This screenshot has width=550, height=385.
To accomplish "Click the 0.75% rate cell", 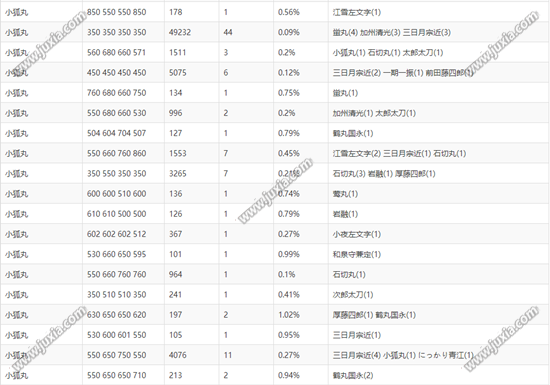I will (x=288, y=93).
